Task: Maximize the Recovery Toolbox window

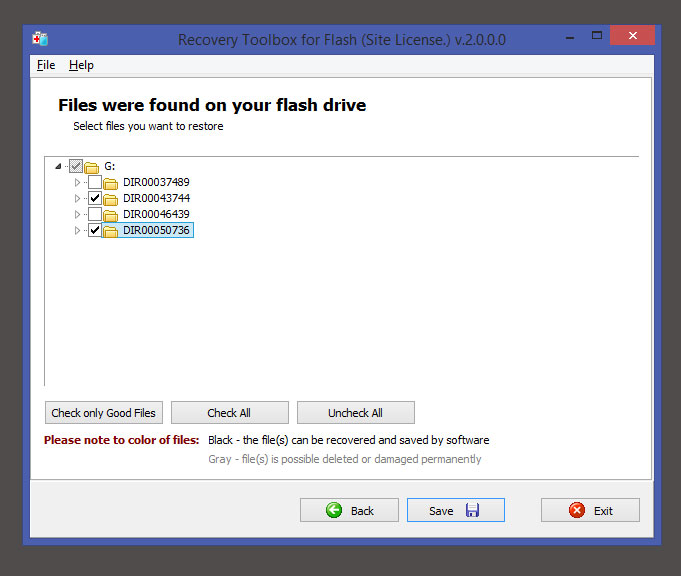Action: (x=597, y=36)
